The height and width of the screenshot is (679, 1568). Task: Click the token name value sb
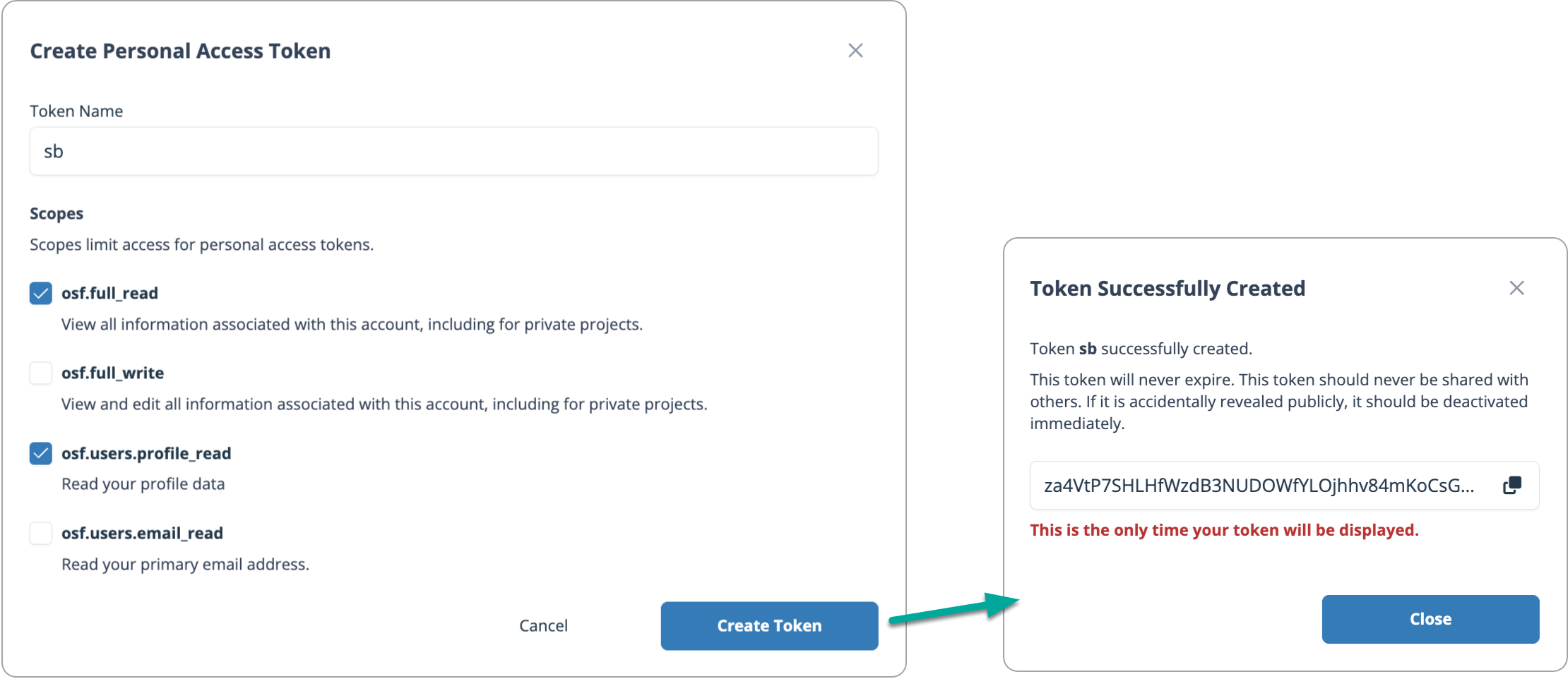point(54,150)
